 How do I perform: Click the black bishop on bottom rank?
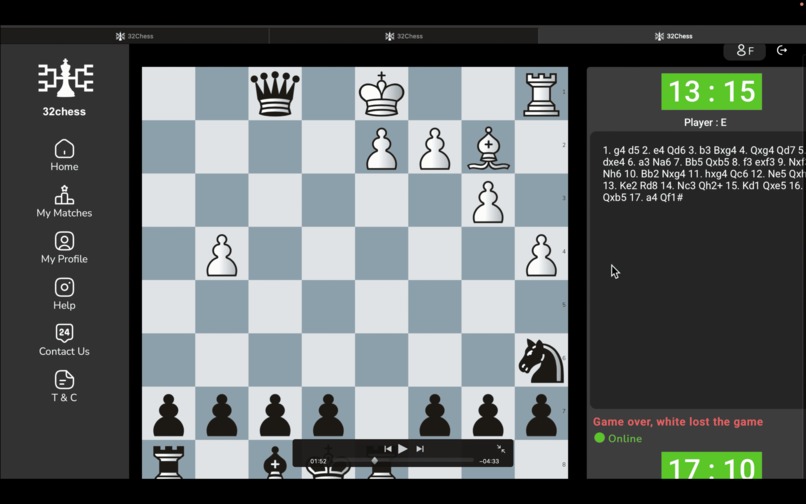275,463
